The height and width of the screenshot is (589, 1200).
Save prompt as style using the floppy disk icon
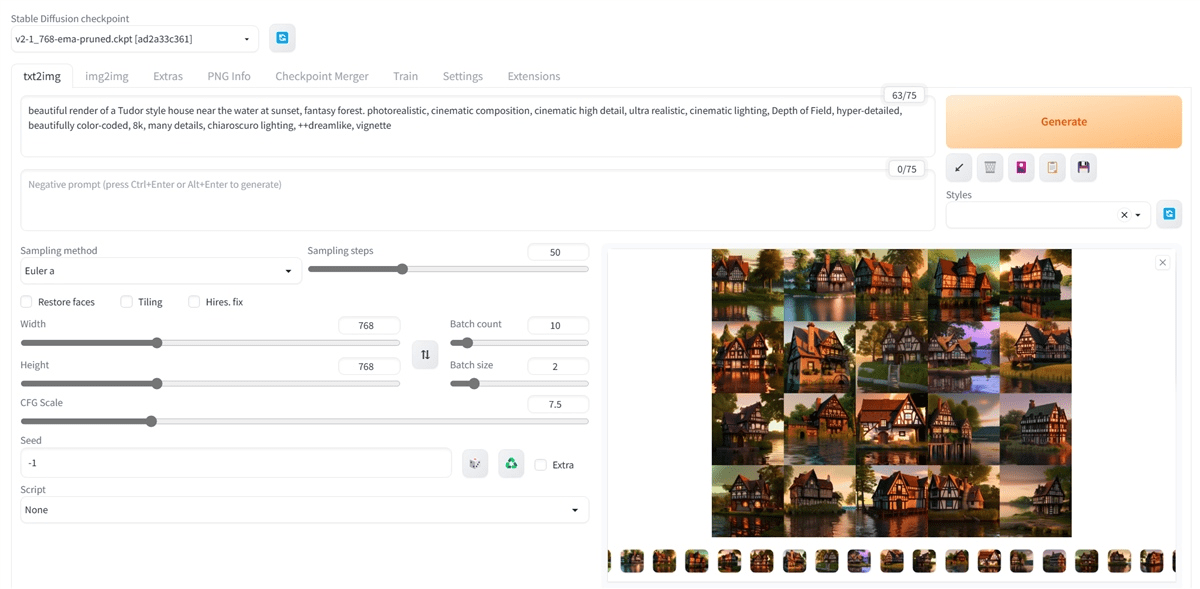click(1083, 168)
